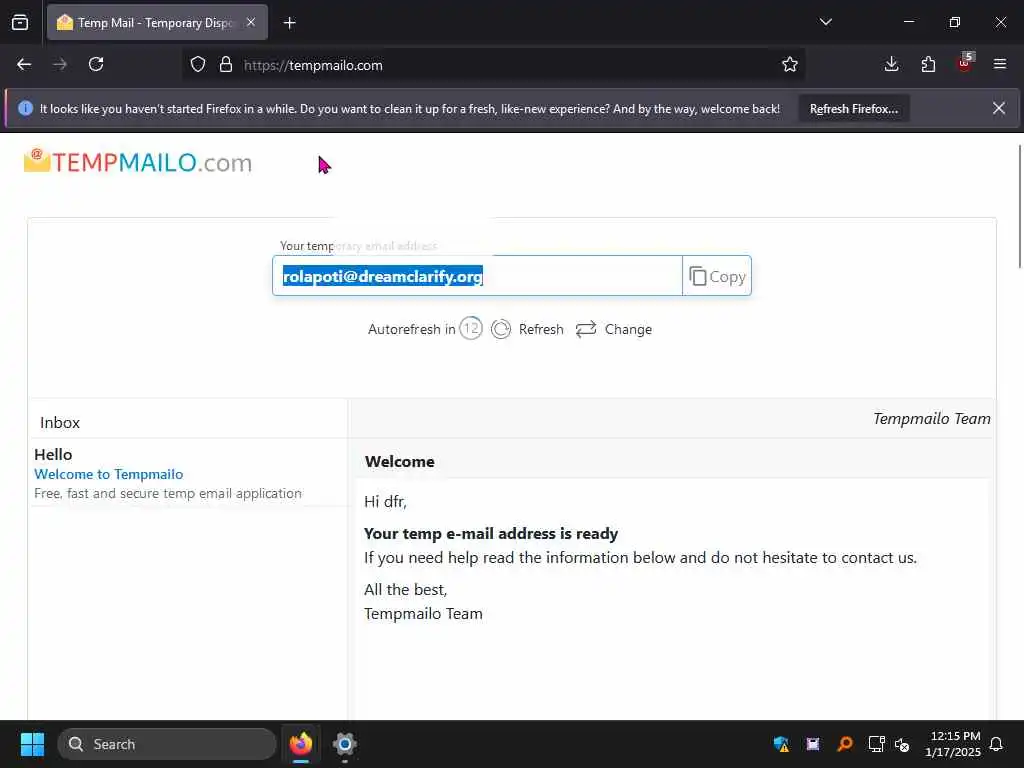Open network status tray icon
Screen dimensions: 1024x768
[876, 744]
